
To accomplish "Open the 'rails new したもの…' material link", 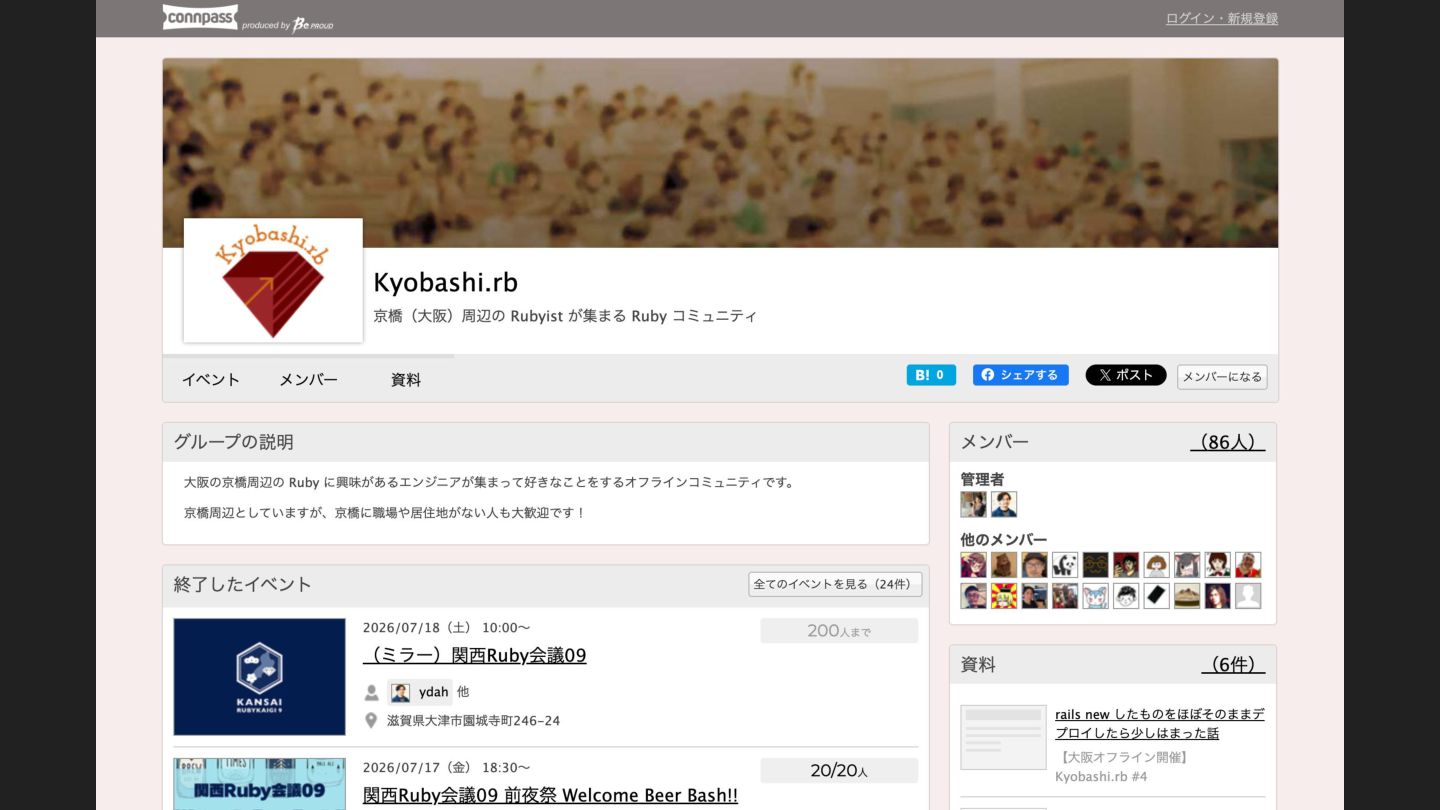I will point(1160,724).
